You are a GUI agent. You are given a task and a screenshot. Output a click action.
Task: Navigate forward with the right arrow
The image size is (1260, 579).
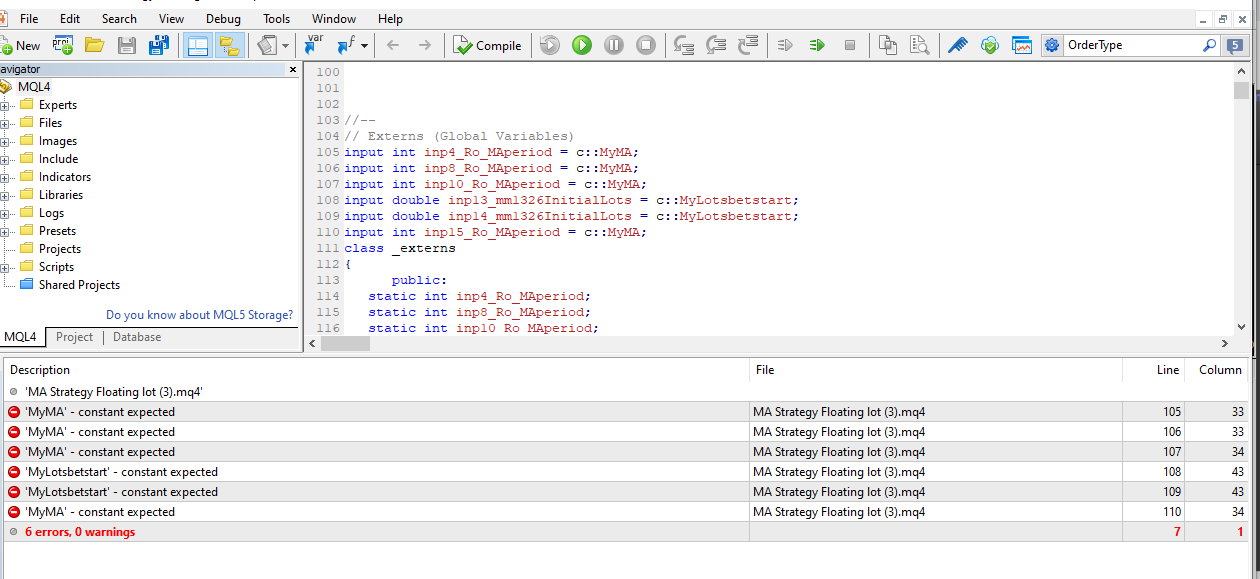tap(425, 45)
